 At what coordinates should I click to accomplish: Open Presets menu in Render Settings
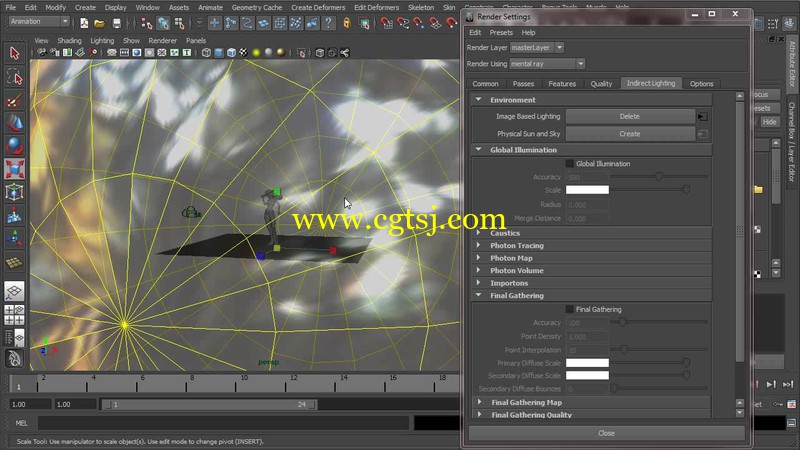coord(501,32)
